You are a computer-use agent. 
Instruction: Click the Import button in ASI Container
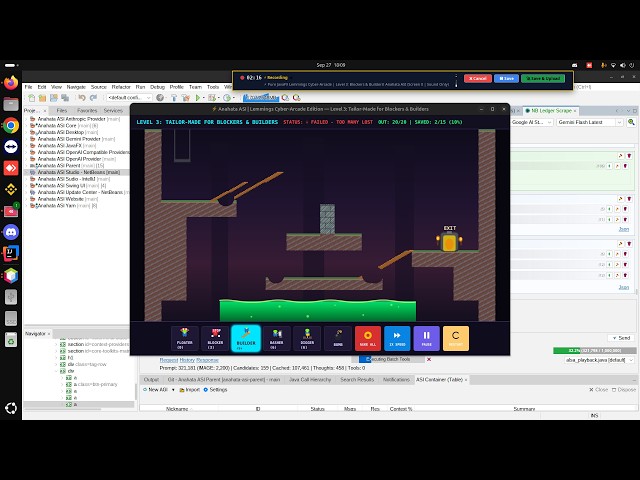[189, 390]
